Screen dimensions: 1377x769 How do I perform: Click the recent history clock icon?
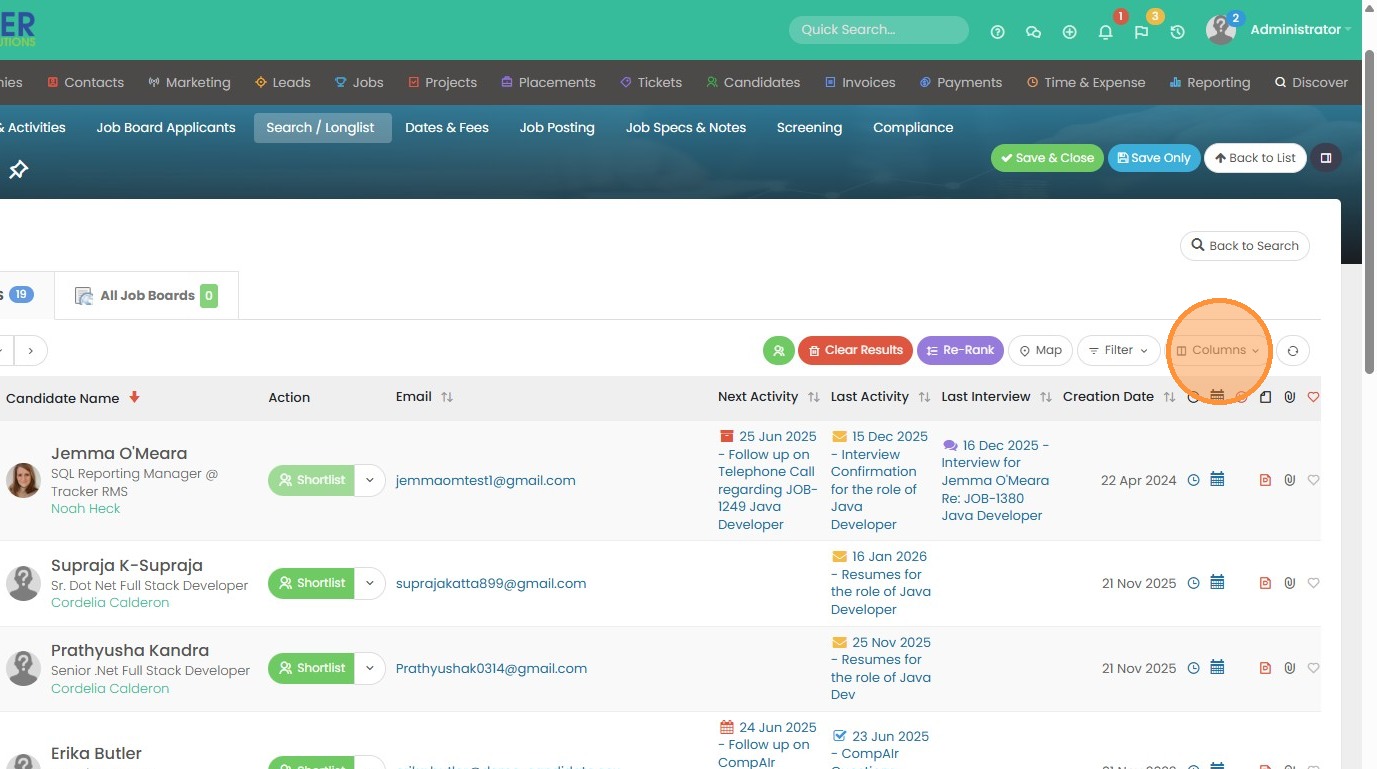point(1177,32)
